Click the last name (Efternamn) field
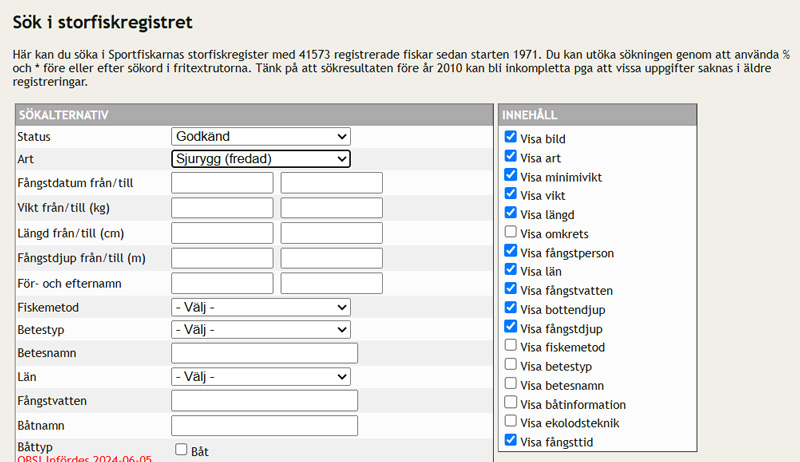Viewport: 800px width, 462px height. (x=332, y=283)
